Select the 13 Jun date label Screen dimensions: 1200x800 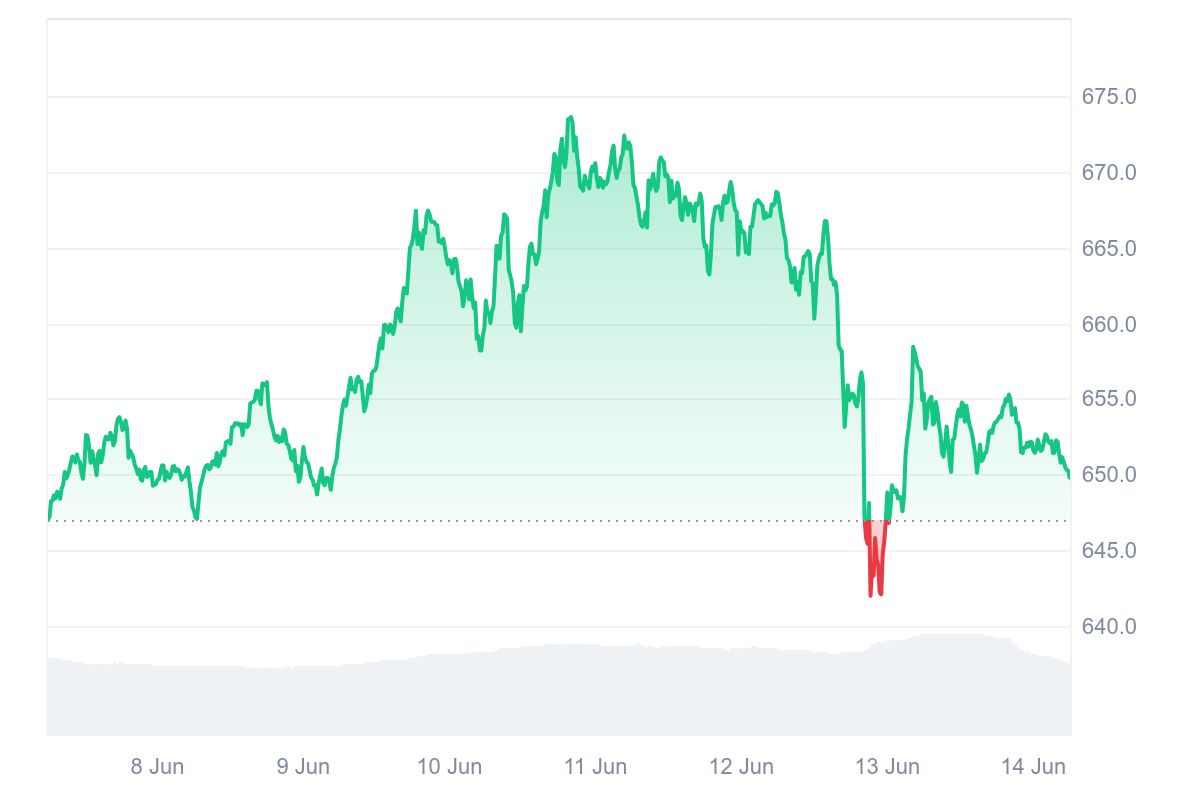coord(887,767)
